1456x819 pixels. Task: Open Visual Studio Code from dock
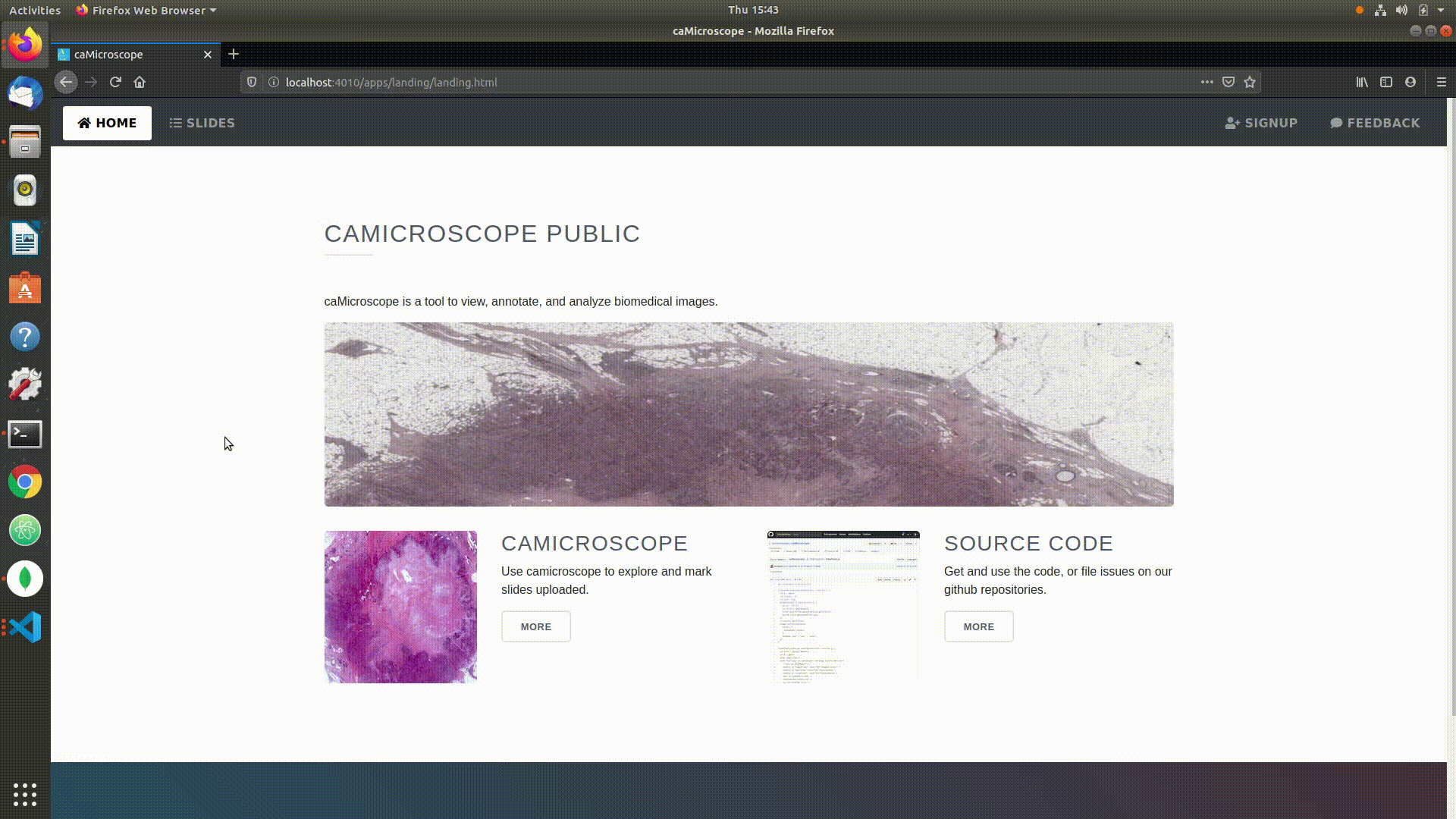click(25, 627)
